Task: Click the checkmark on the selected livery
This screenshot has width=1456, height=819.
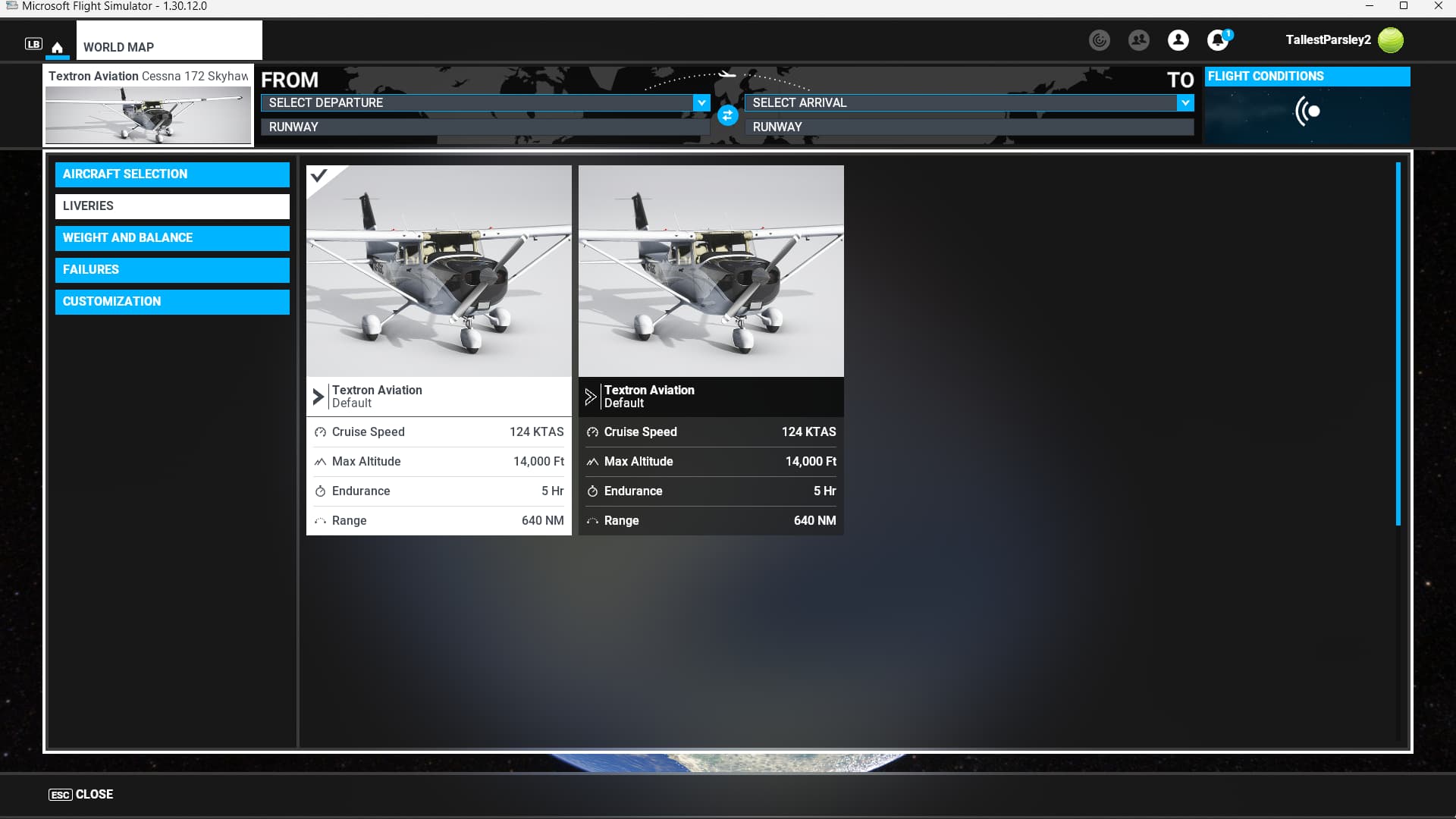Action: (x=319, y=176)
